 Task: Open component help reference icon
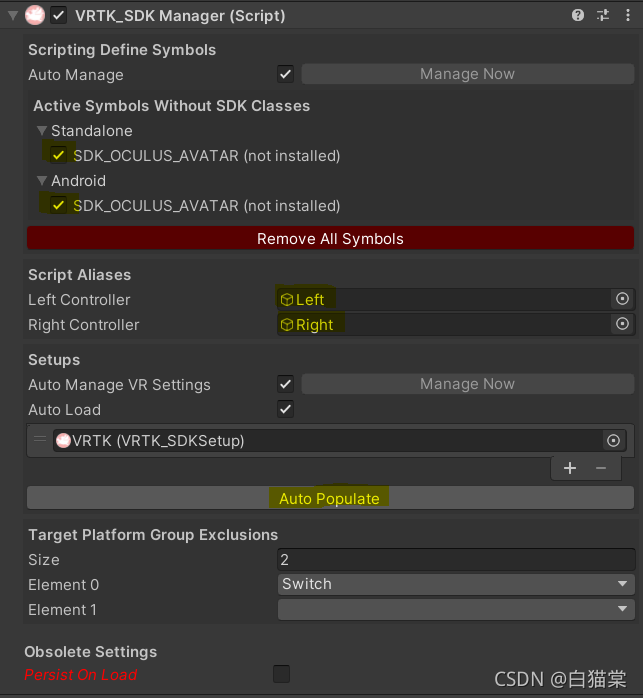578,16
